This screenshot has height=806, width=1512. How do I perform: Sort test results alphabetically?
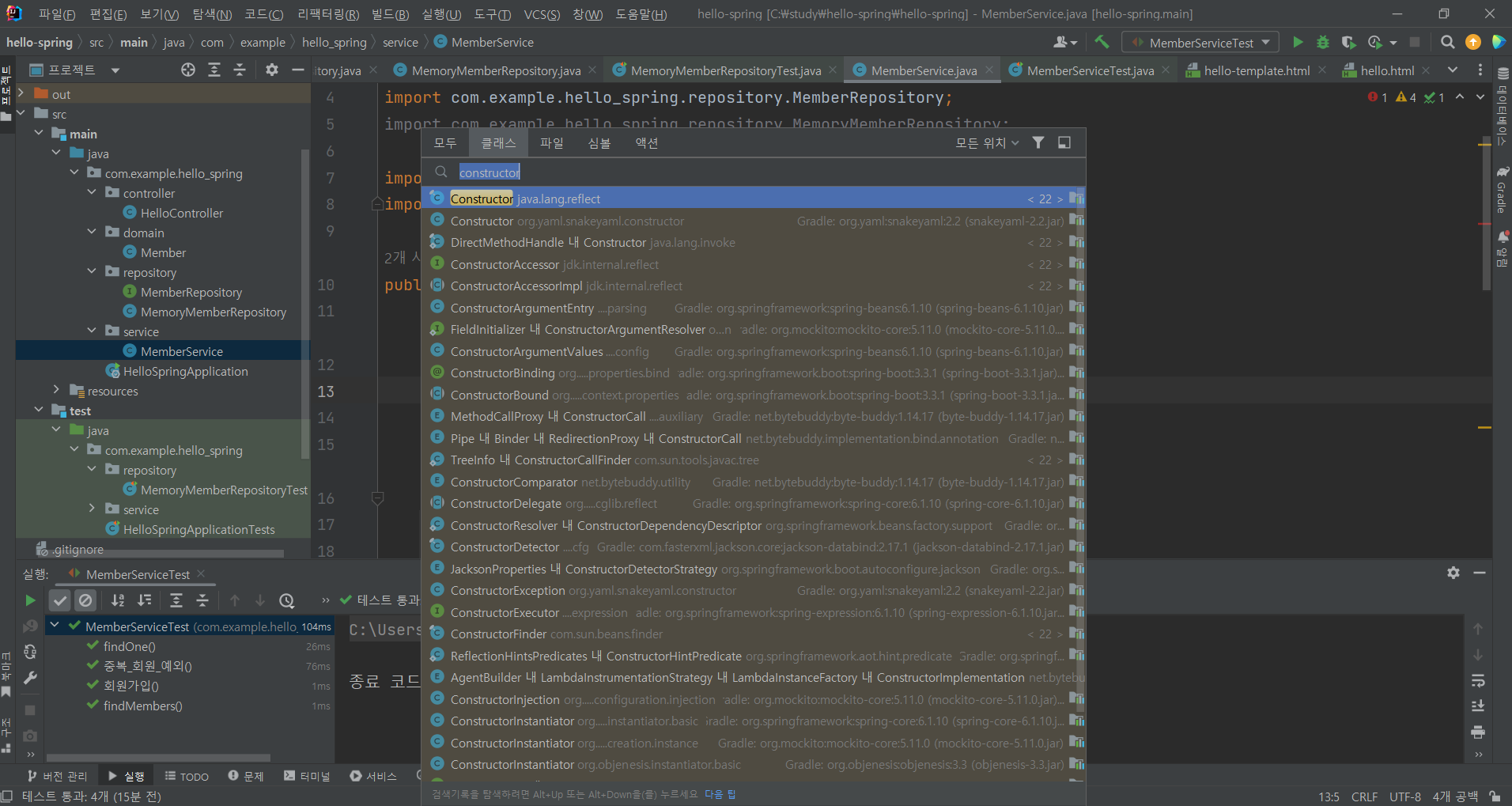click(x=118, y=600)
